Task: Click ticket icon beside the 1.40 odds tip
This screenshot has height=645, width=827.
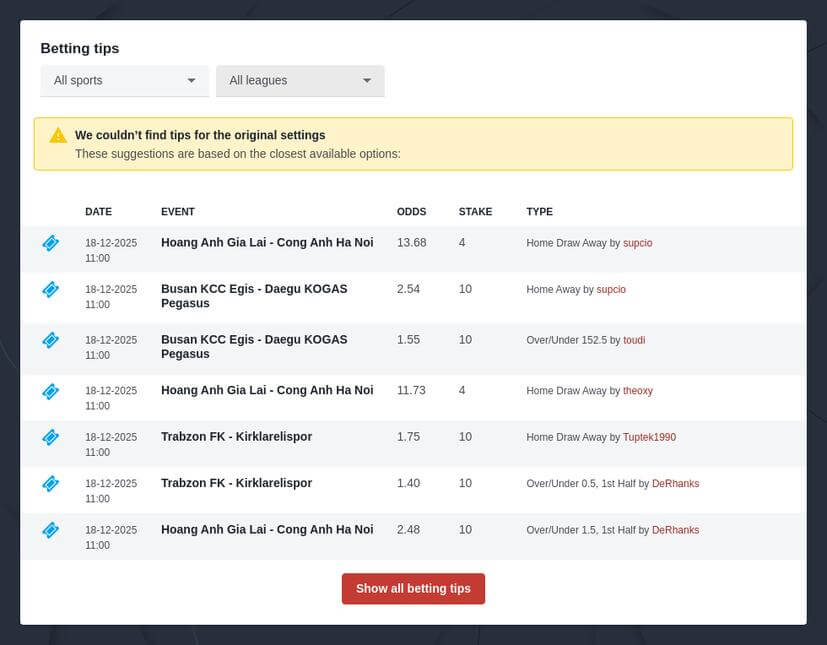Action: [50, 484]
